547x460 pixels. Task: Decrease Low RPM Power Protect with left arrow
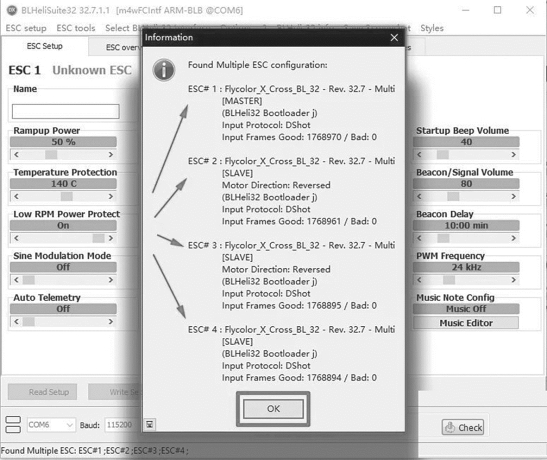click(x=16, y=238)
